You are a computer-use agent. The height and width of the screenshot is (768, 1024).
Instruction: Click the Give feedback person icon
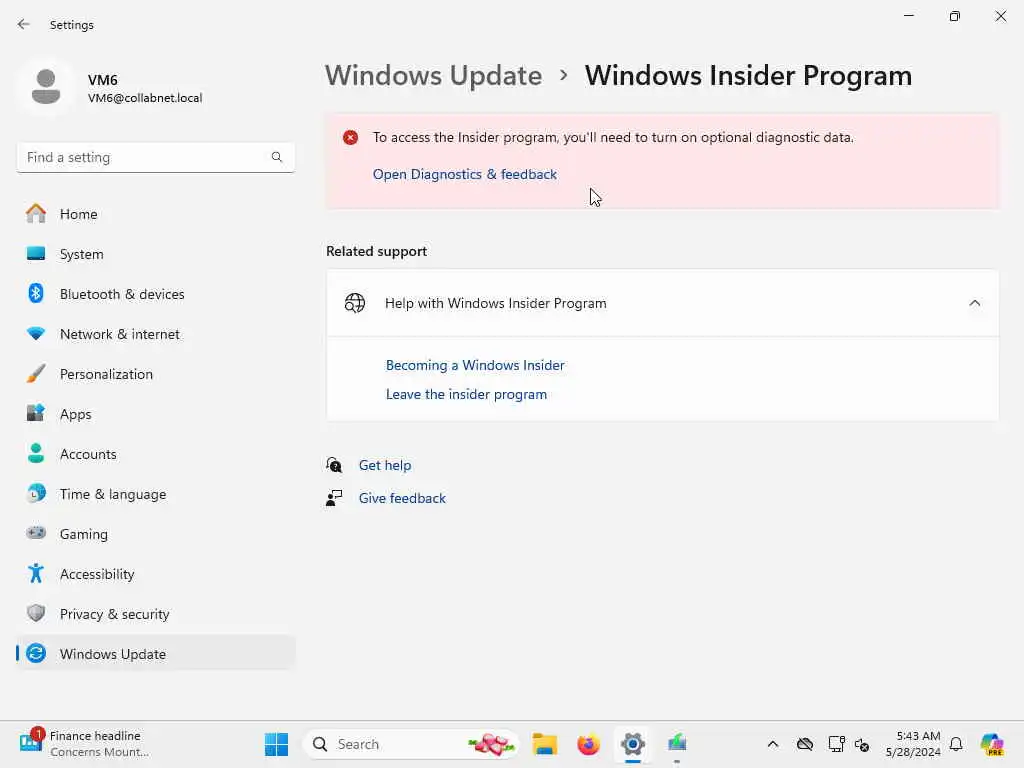334,498
